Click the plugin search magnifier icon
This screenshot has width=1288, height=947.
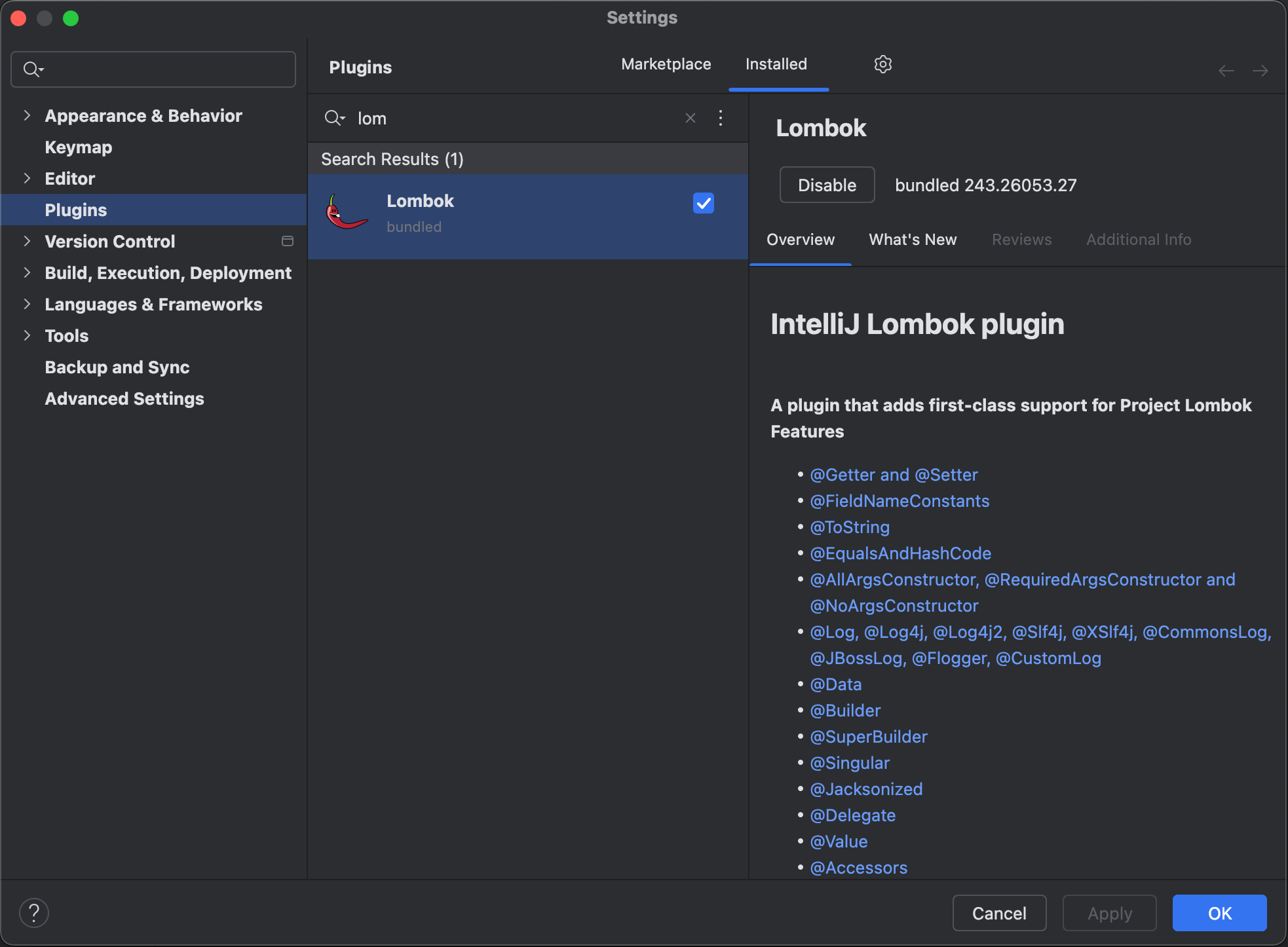pos(334,118)
